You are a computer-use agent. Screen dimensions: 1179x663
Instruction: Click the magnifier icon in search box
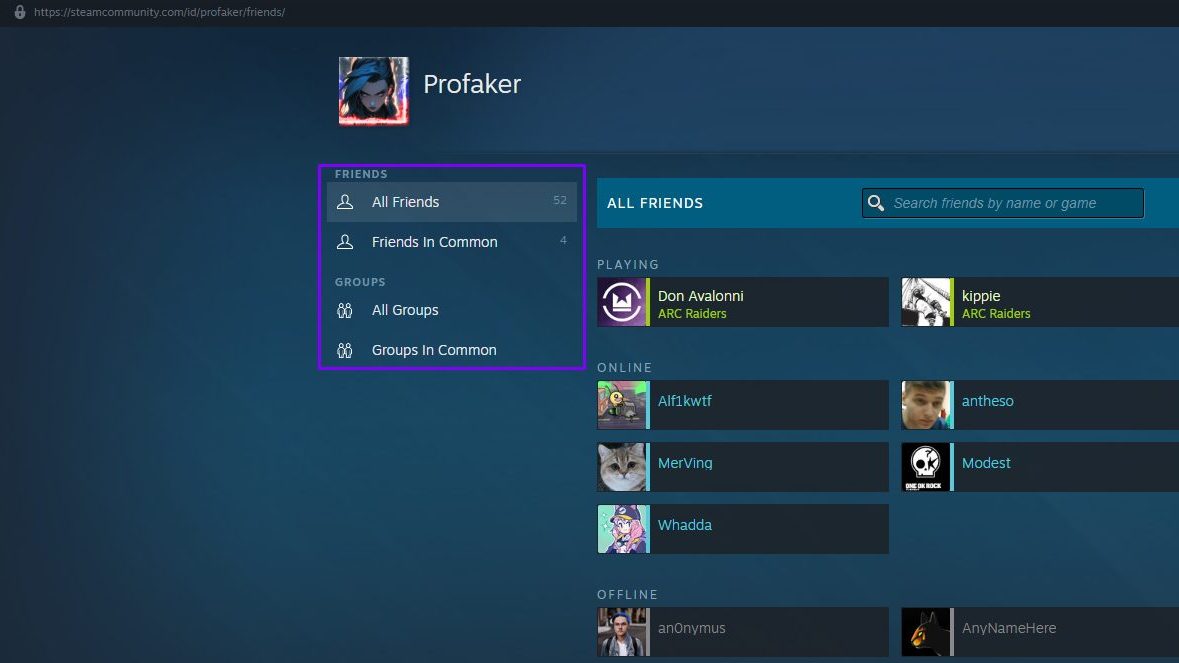pos(876,203)
